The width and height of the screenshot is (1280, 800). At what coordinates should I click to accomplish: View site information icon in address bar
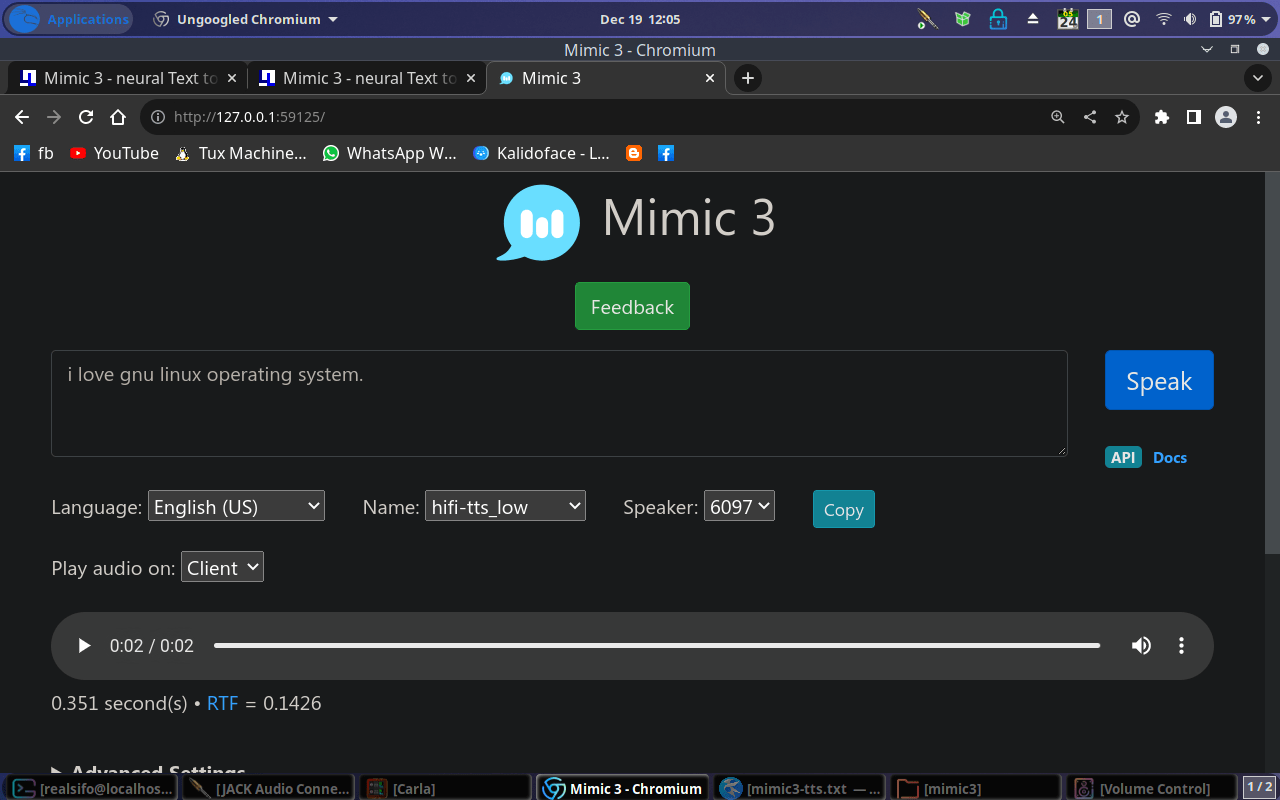coord(158,117)
